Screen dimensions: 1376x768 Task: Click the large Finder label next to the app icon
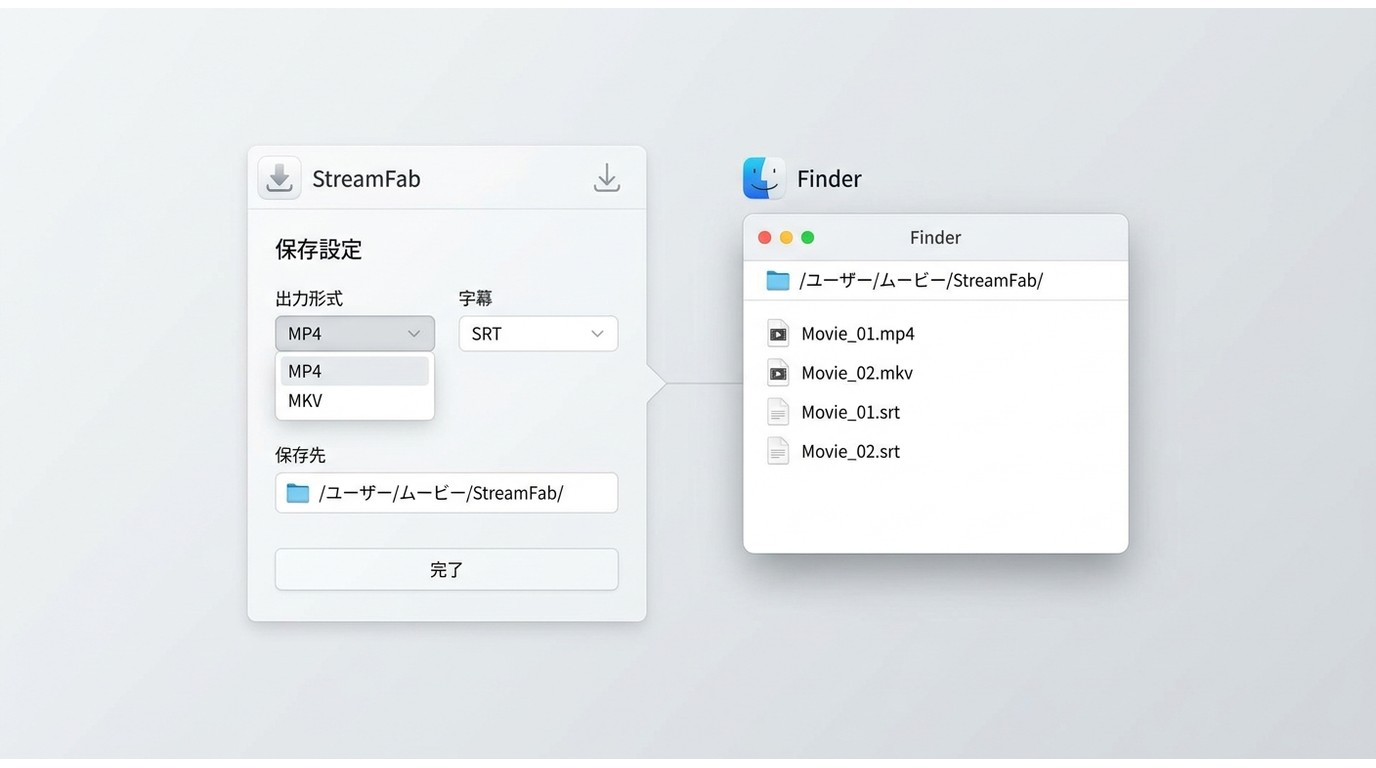829,179
